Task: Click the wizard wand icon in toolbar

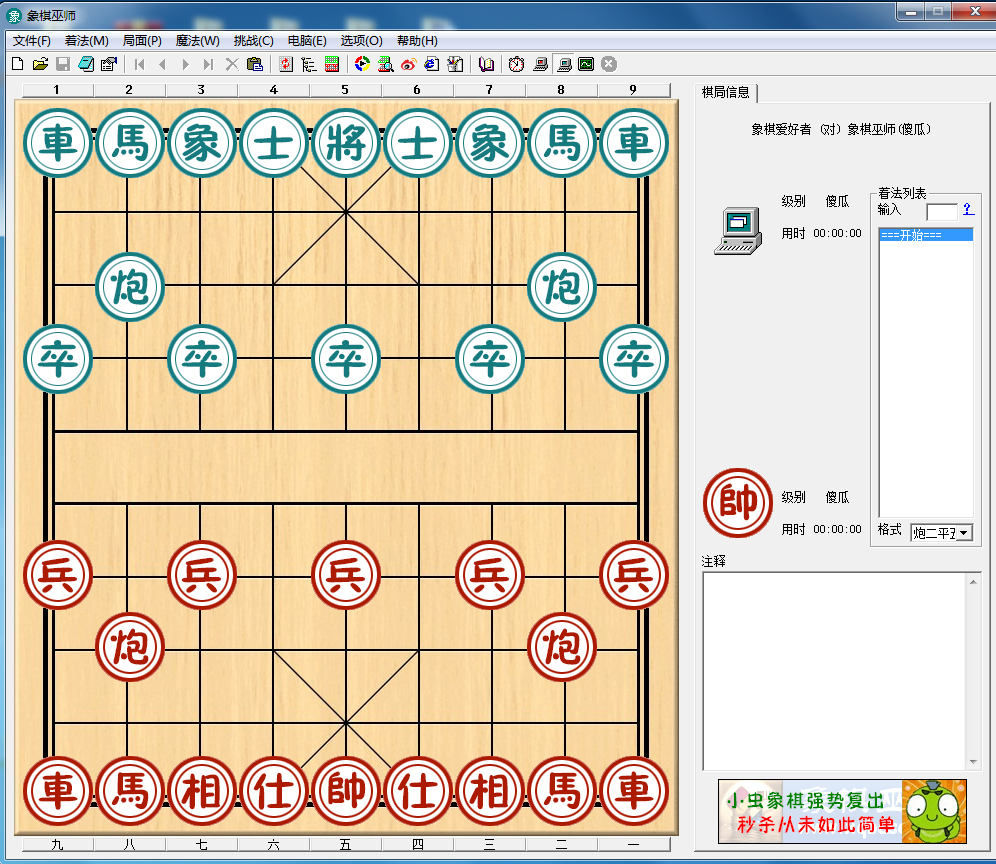Action: pos(455,64)
